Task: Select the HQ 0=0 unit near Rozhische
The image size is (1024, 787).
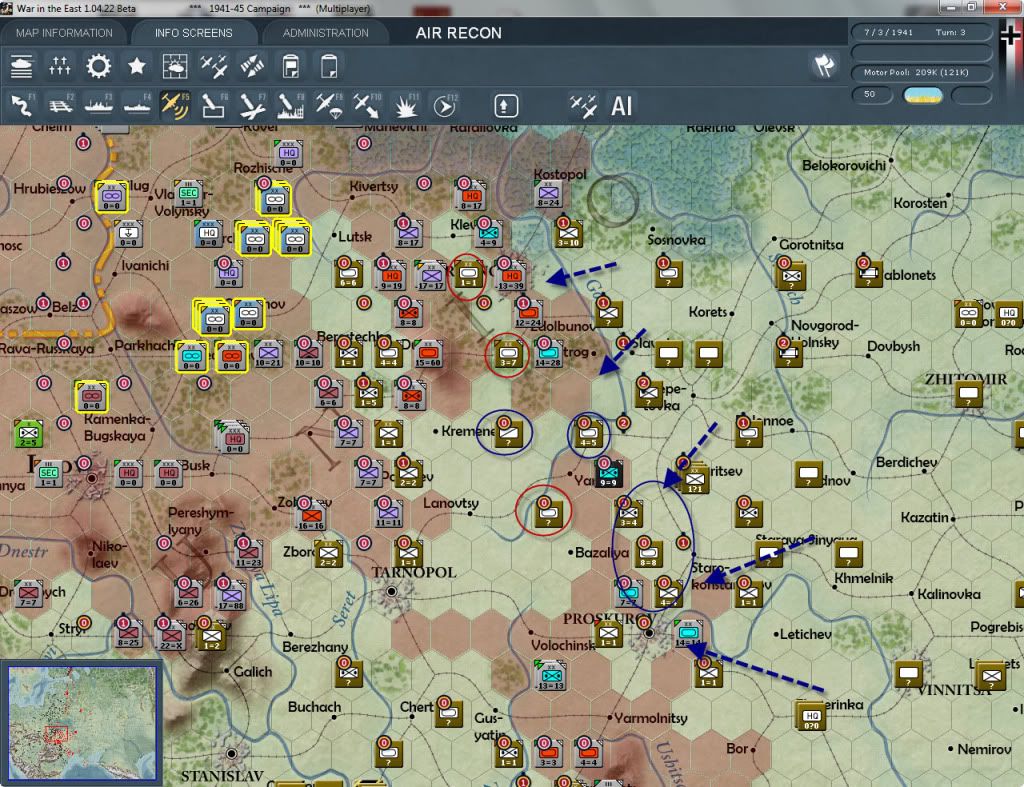Action: click(288, 154)
